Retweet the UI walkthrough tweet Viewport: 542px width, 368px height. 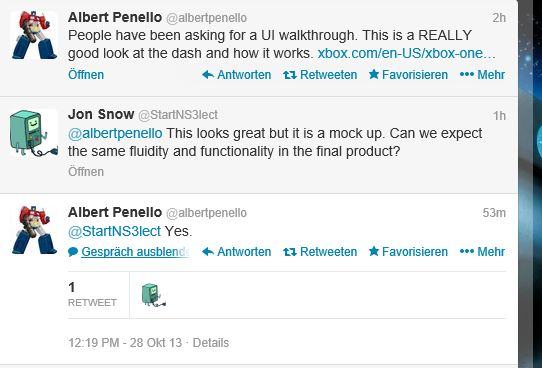click(320, 75)
